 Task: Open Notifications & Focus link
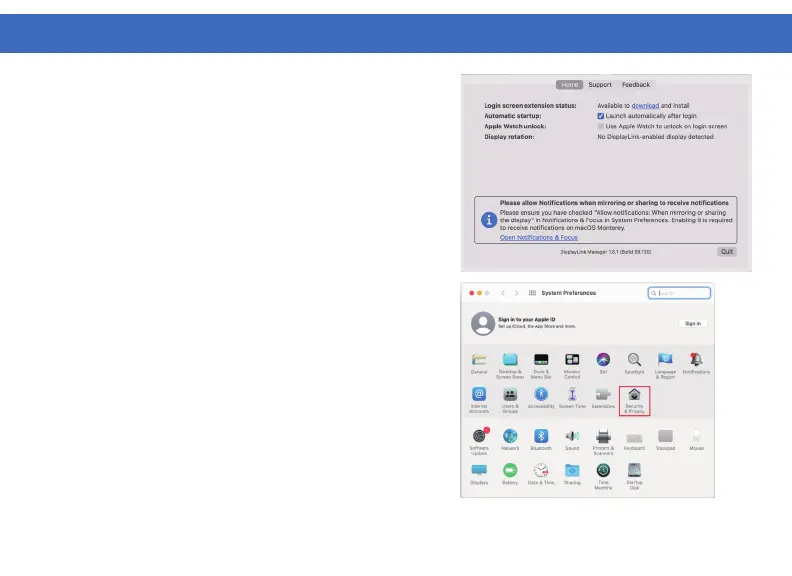pos(538,238)
